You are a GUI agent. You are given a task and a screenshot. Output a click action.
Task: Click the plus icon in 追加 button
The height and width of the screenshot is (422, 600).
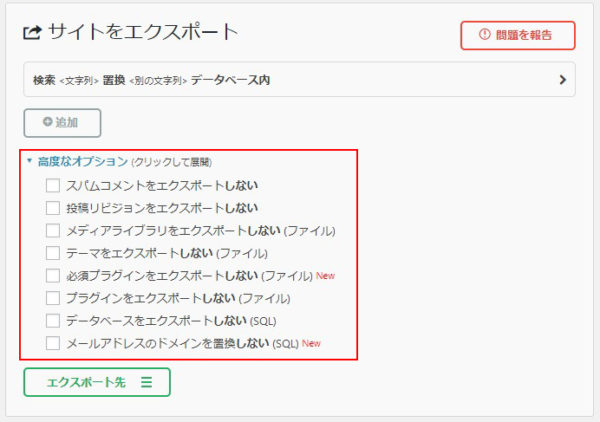pos(47,122)
